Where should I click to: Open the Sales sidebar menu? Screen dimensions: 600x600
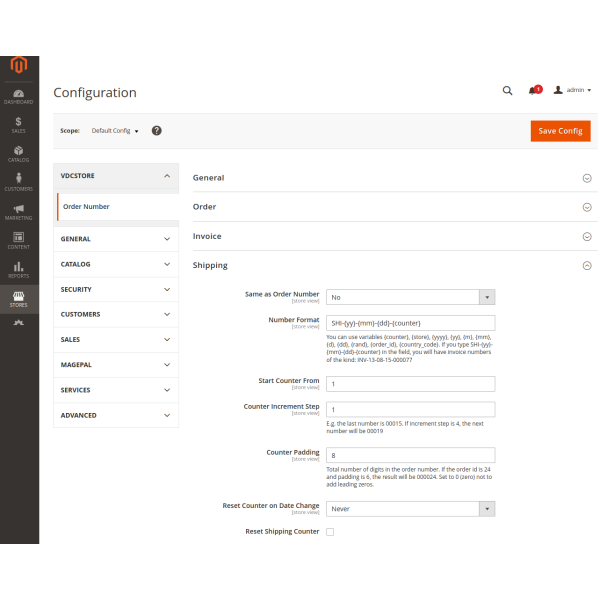18,124
